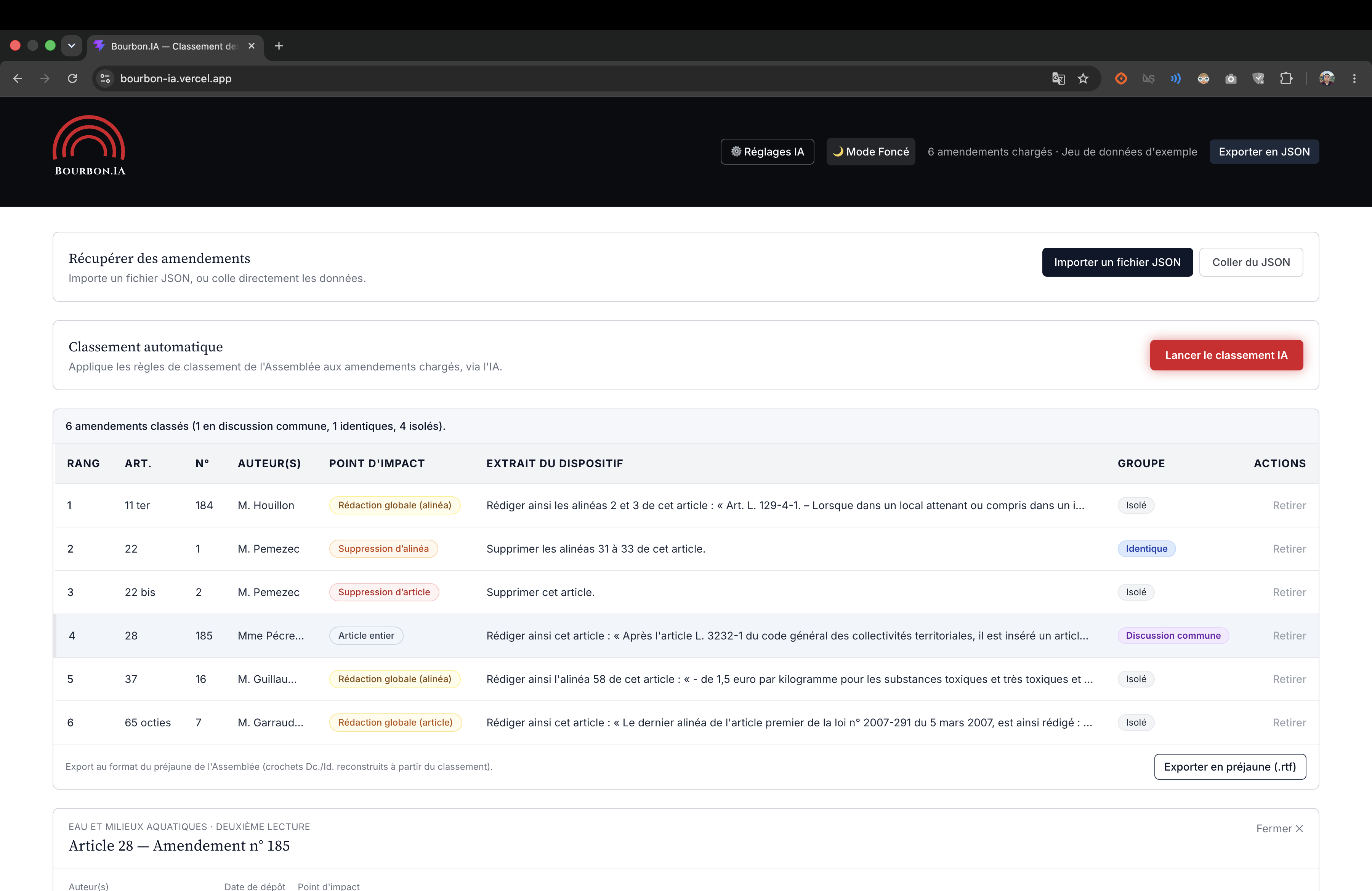
Task: Click Coller du JSON
Action: click(1251, 262)
